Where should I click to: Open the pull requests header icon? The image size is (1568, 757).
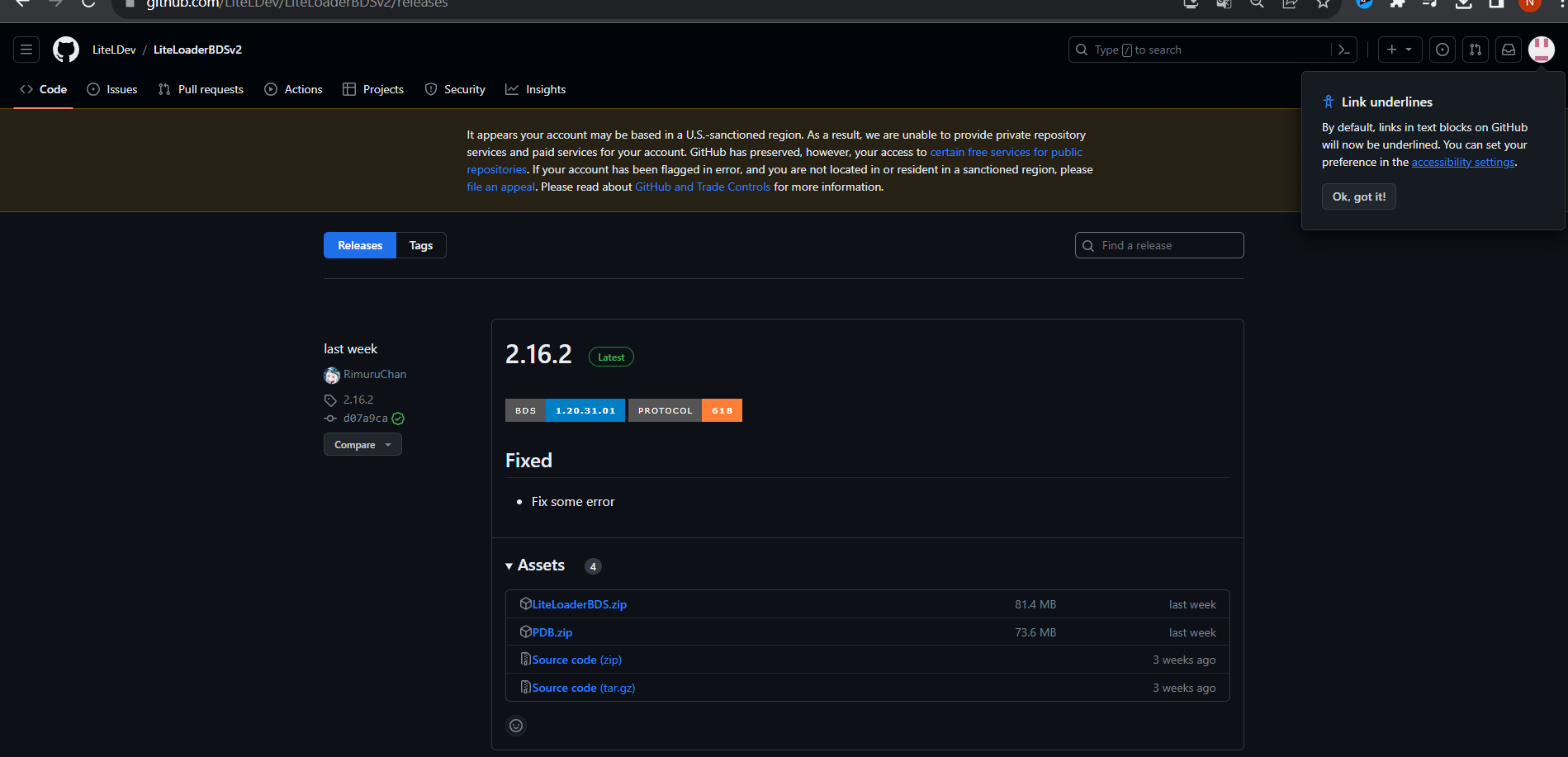(x=1475, y=50)
